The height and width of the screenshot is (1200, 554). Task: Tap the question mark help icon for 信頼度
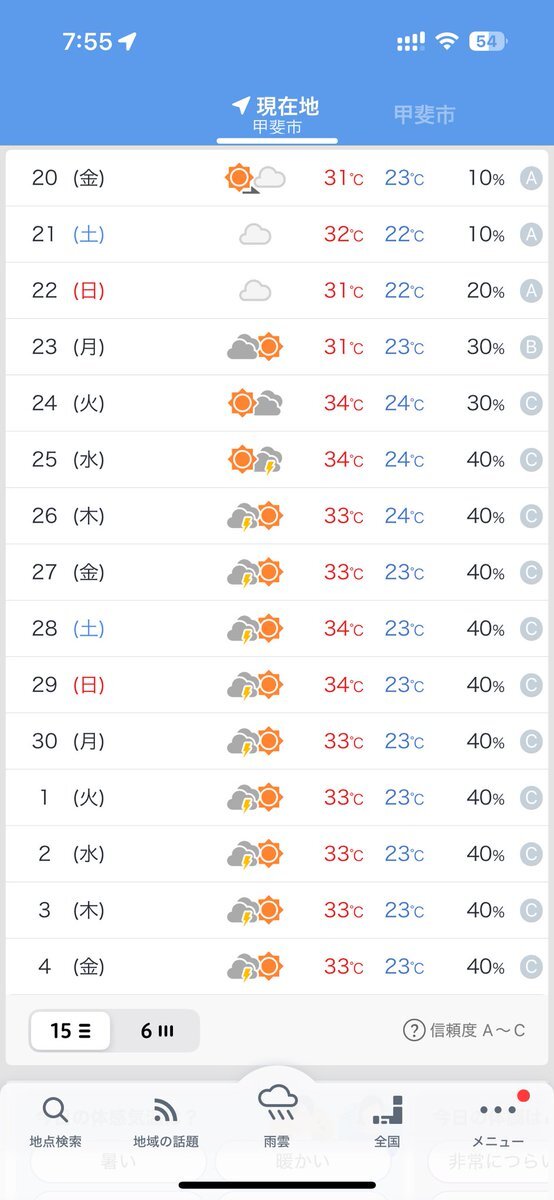(x=414, y=1031)
